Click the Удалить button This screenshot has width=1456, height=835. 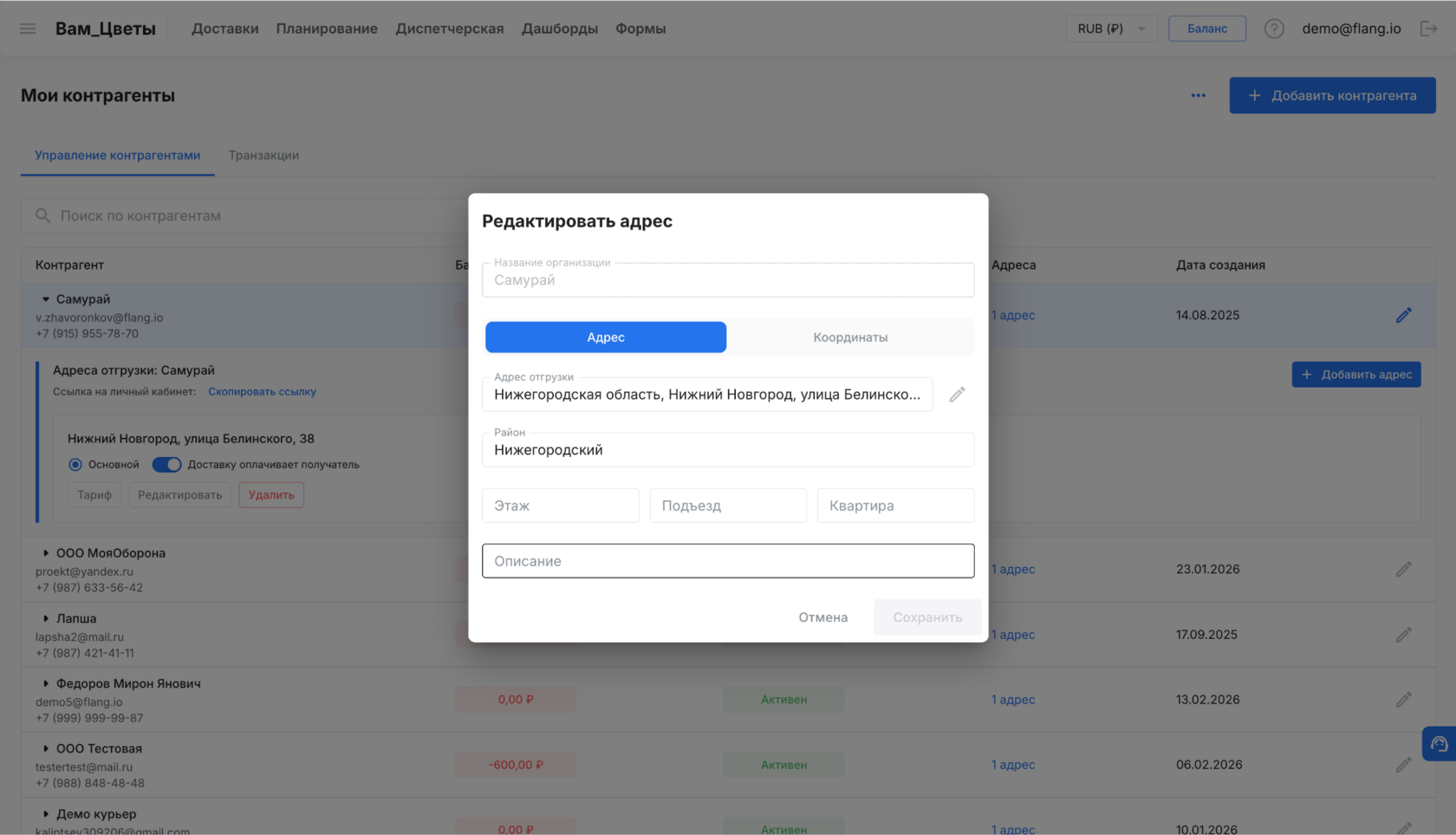(271, 495)
